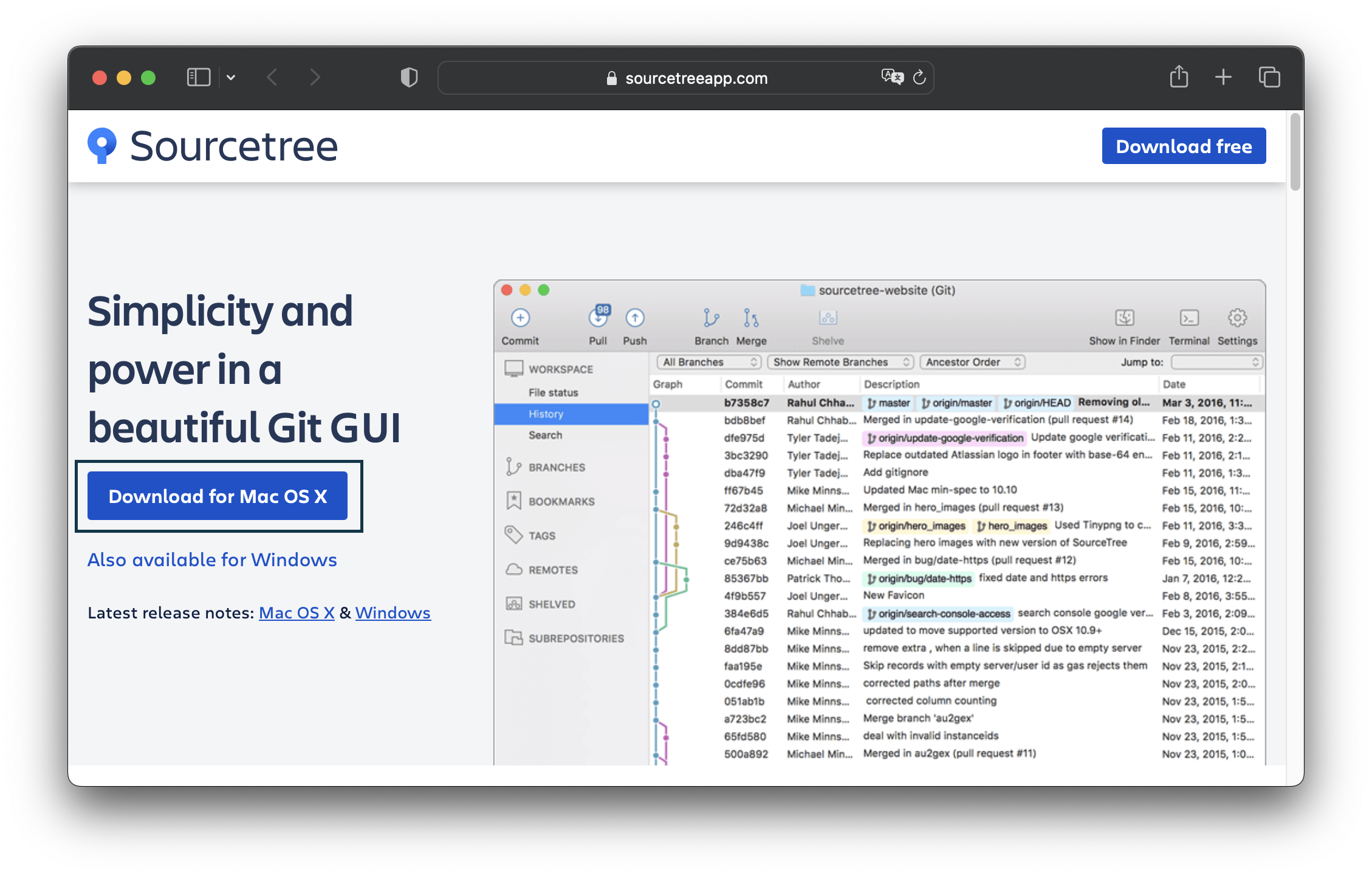The width and height of the screenshot is (1372, 876).
Task: Open the Share icon in Safari
Action: tap(1179, 77)
